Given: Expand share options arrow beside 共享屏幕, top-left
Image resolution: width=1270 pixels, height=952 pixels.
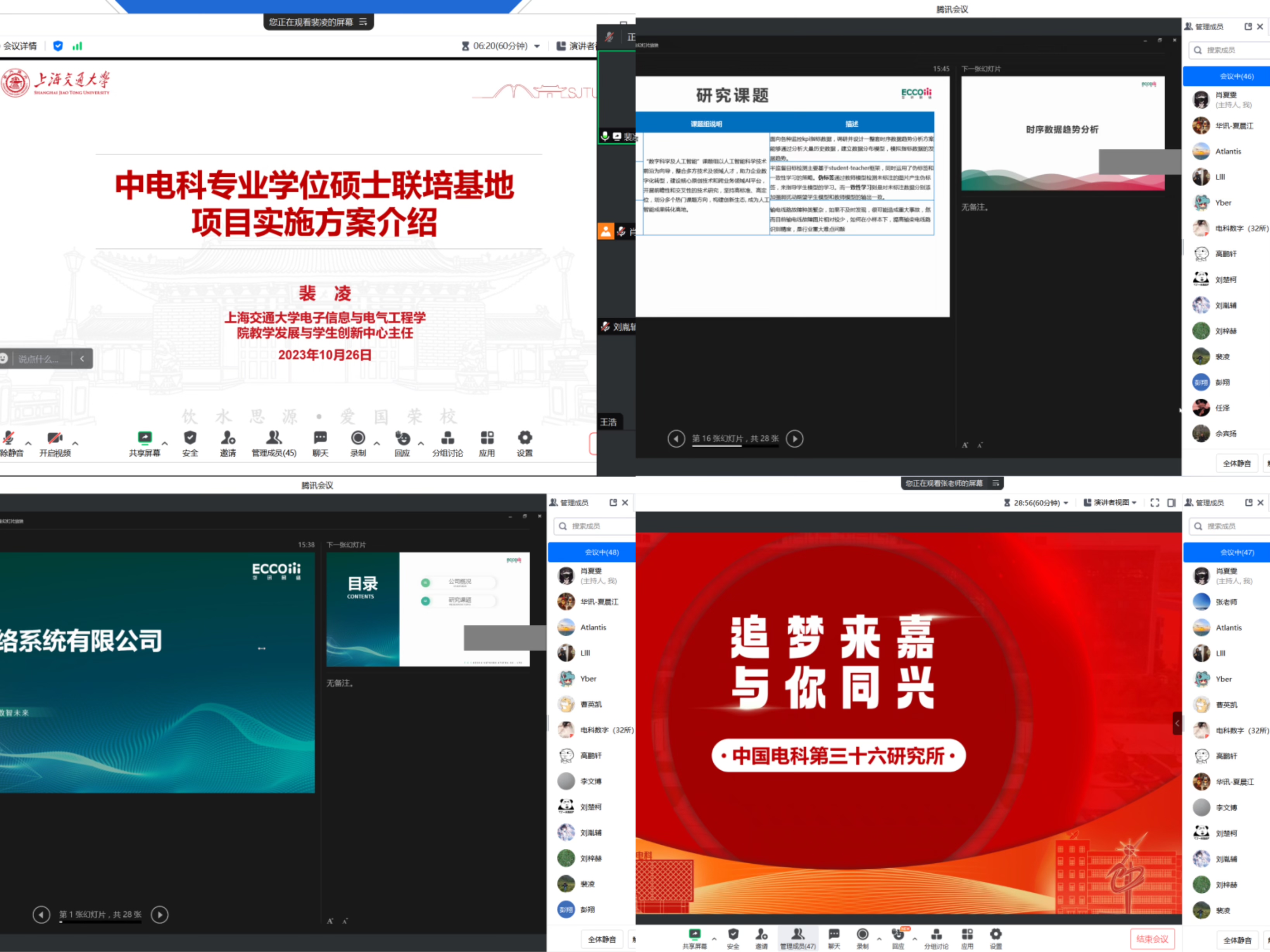Looking at the screenshot, I should (x=165, y=444).
